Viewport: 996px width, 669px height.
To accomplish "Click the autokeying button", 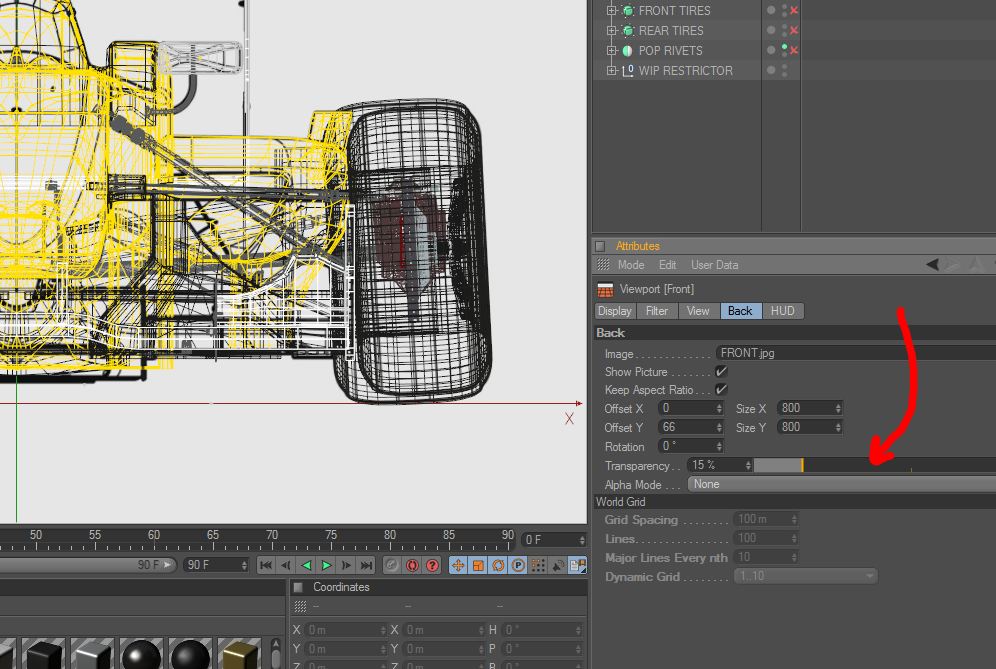I will (x=411, y=565).
